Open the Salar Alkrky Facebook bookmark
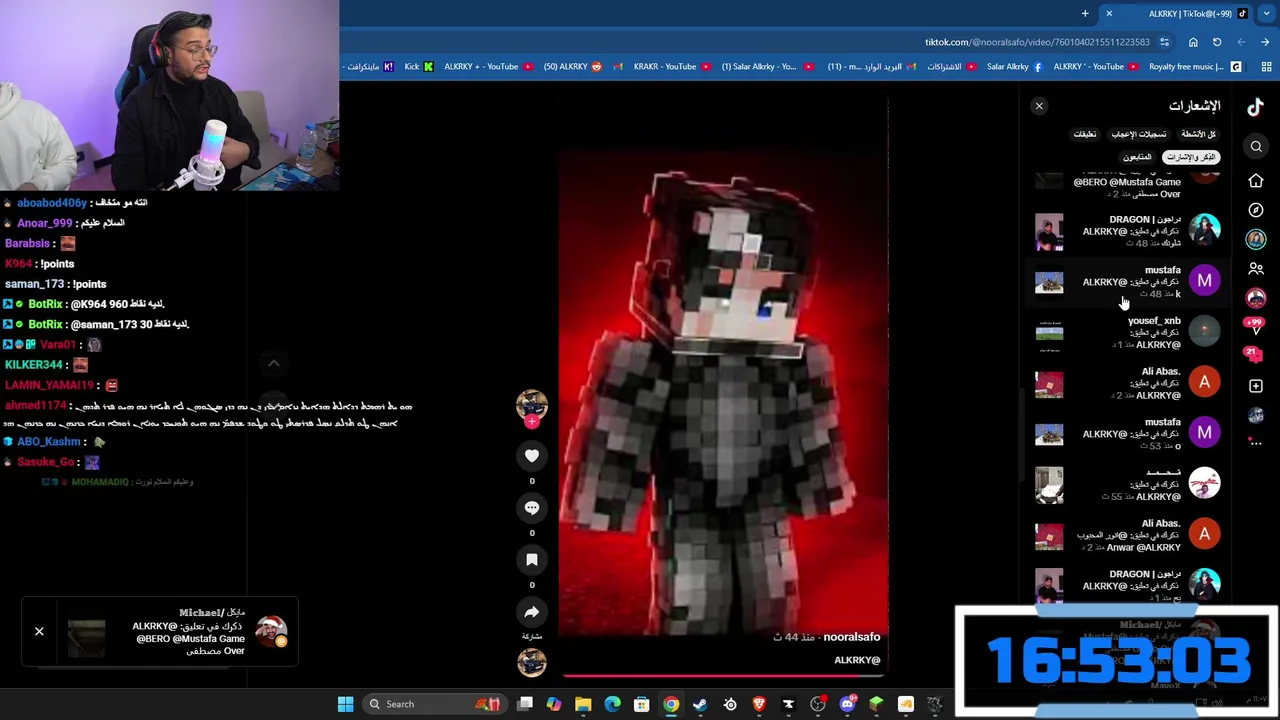Image resolution: width=1280 pixels, height=720 pixels. [x=1014, y=67]
